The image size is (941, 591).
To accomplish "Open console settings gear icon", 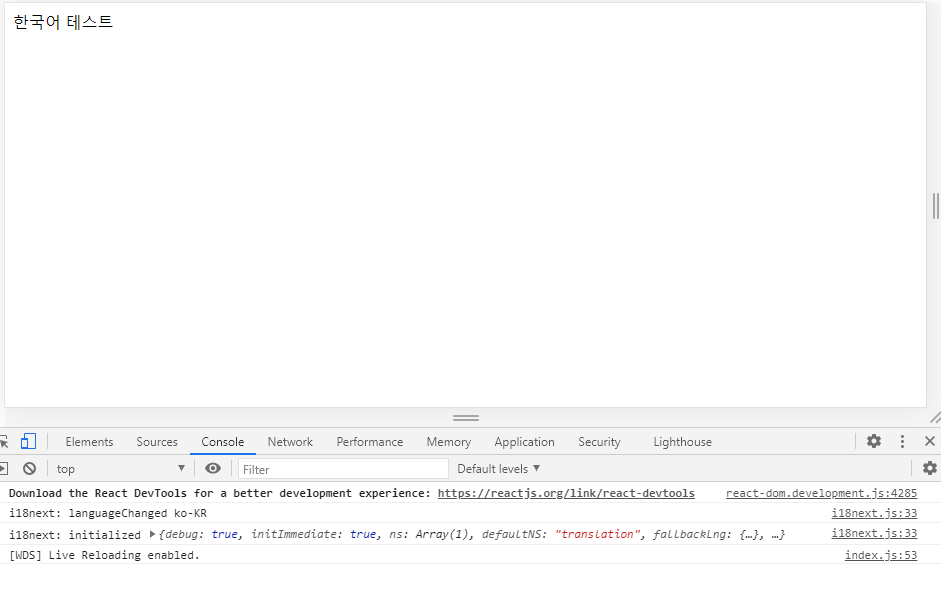I will [x=930, y=468].
